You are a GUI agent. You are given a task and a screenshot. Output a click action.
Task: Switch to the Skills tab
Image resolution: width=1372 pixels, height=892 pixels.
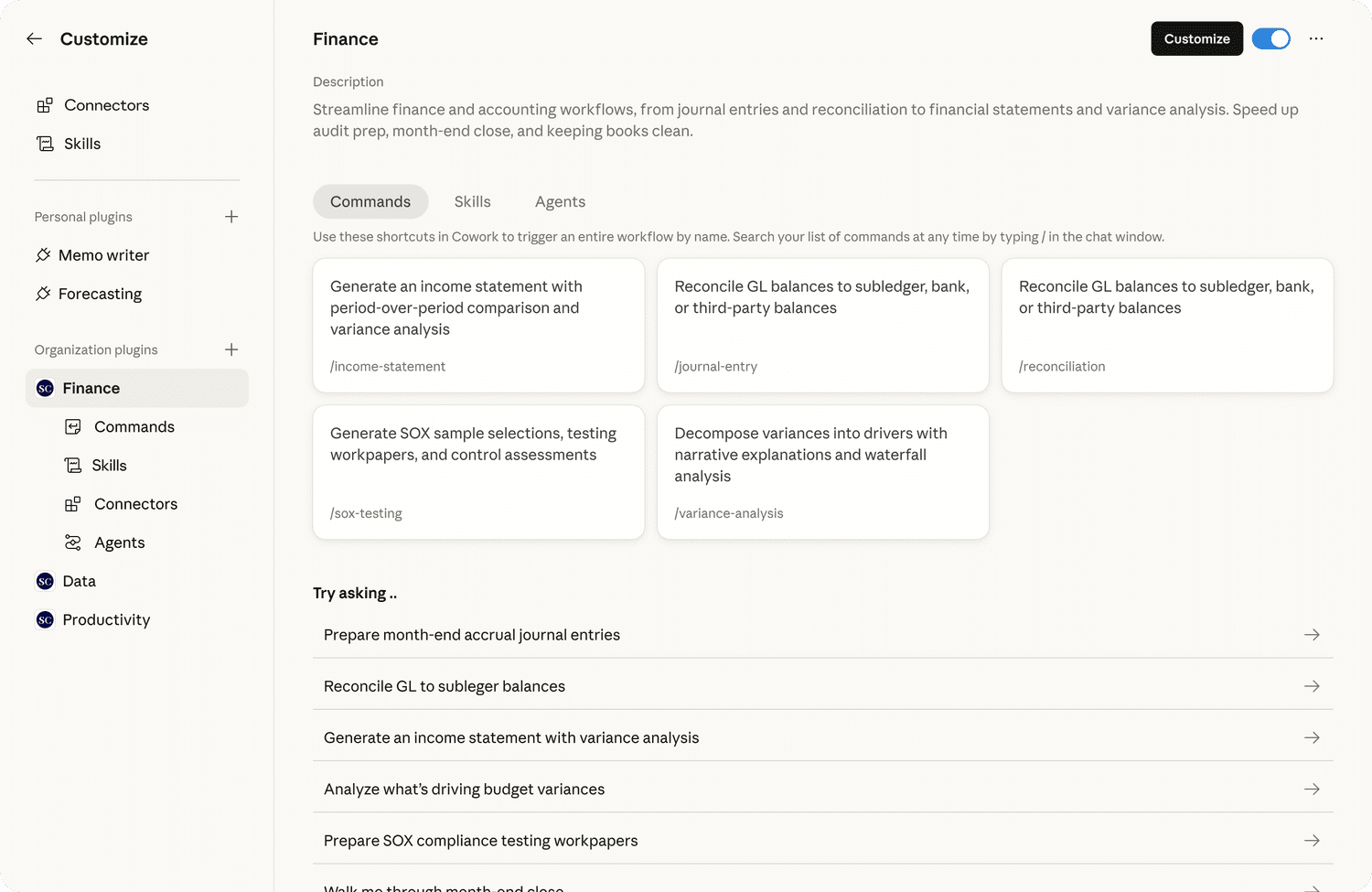(472, 202)
